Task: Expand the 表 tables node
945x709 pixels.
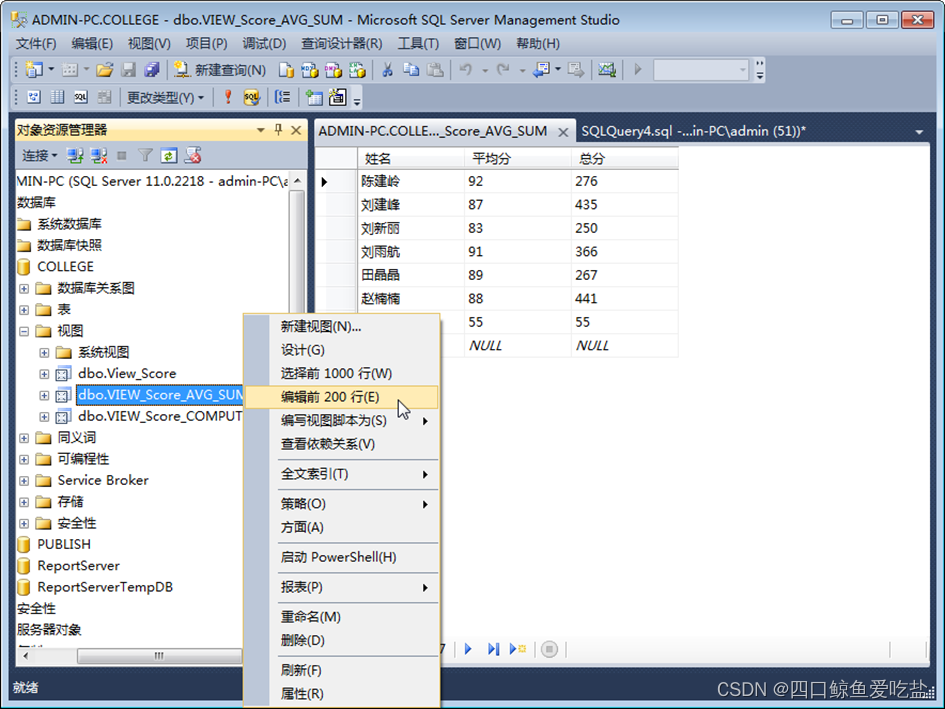Action: coord(24,310)
